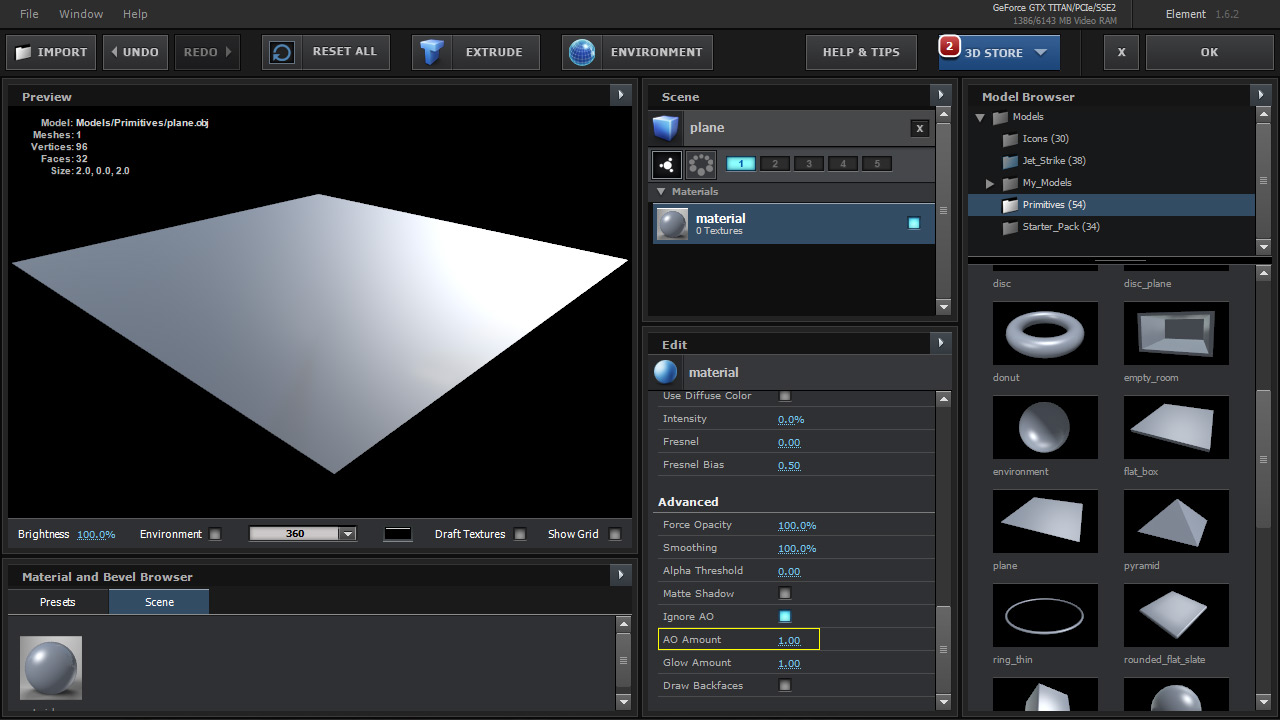Disable the Ignore AO checkbox
Image resolution: width=1280 pixels, height=720 pixels.
click(x=785, y=617)
